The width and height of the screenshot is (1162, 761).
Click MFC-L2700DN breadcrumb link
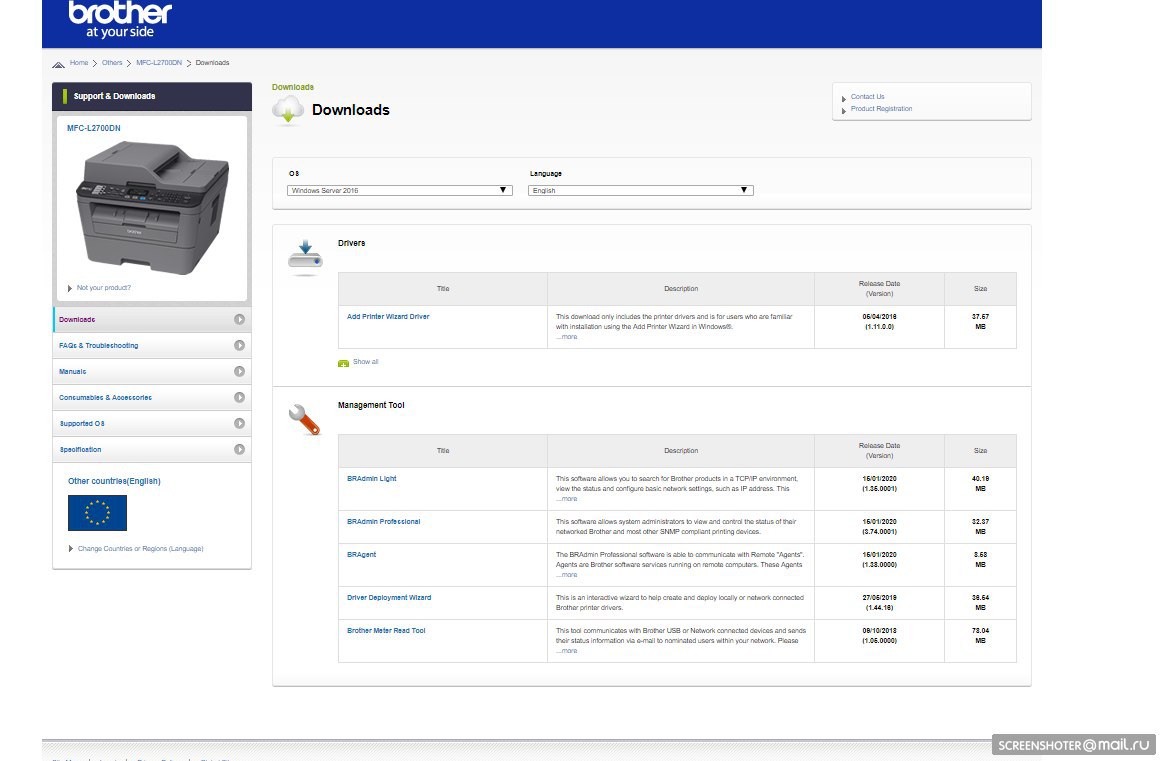point(159,63)
